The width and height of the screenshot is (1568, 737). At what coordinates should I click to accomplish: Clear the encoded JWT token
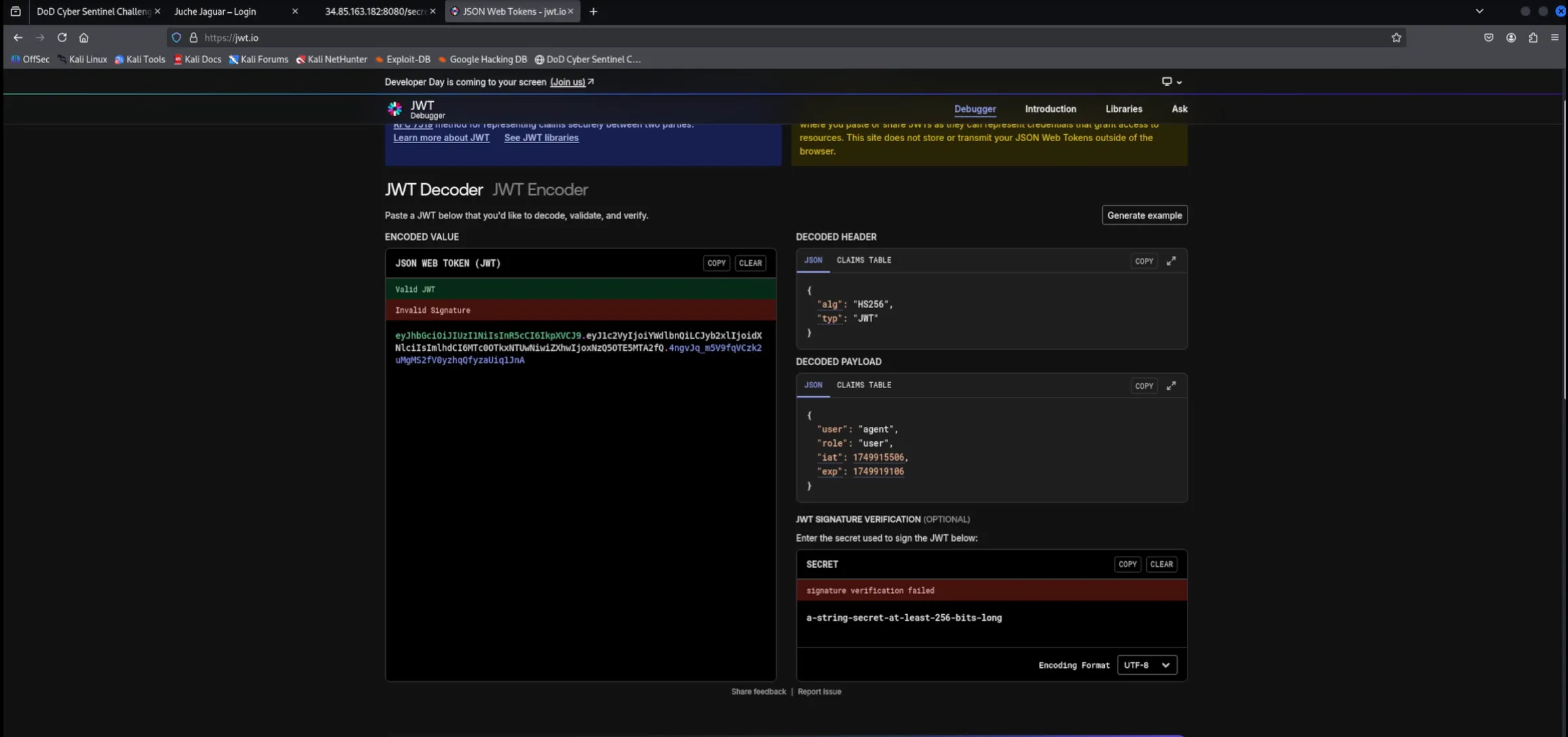pyautogui.click(x=750, y=263)
